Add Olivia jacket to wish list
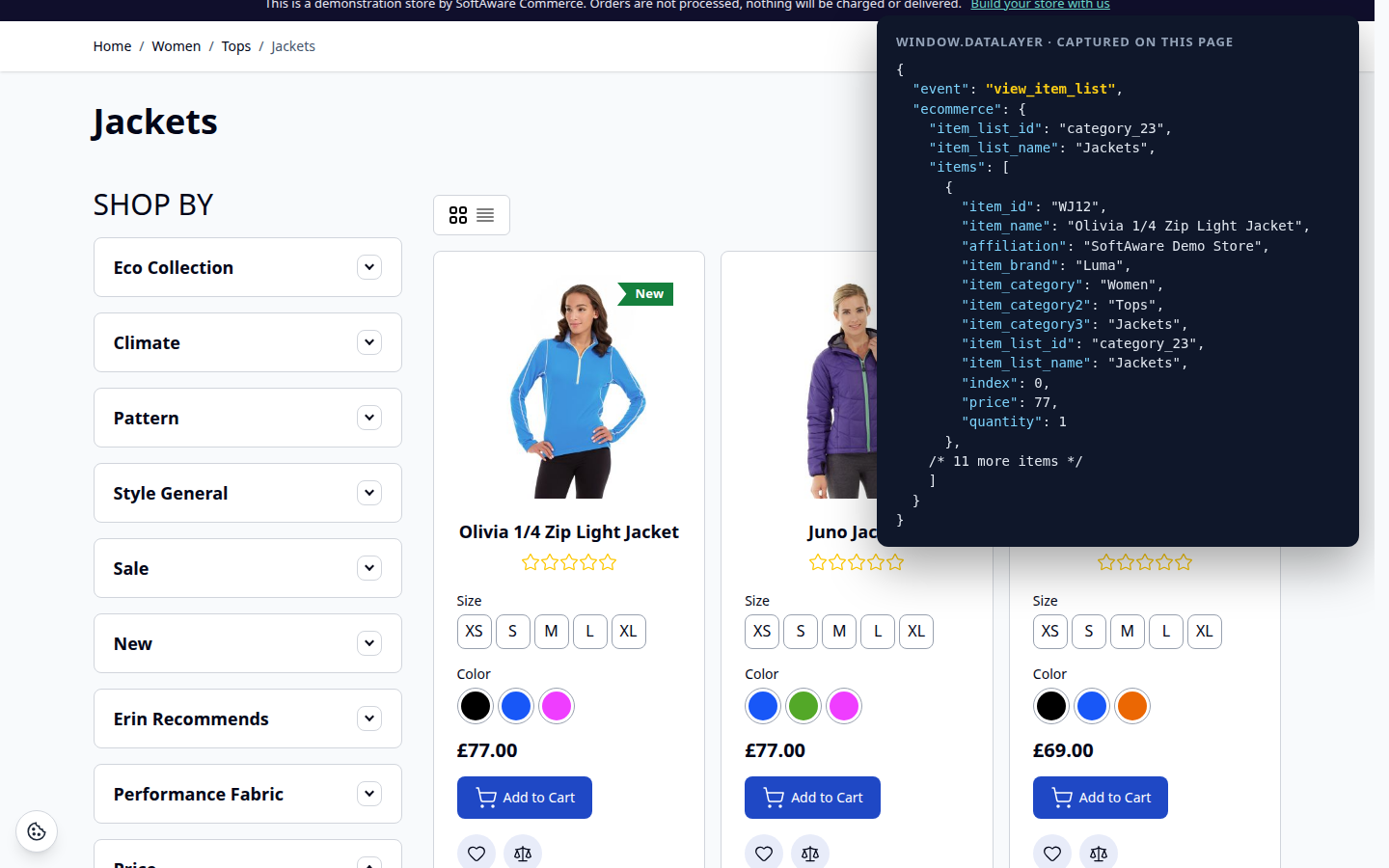The width and height of the screenshot is (1389, 868). (477, 853)
